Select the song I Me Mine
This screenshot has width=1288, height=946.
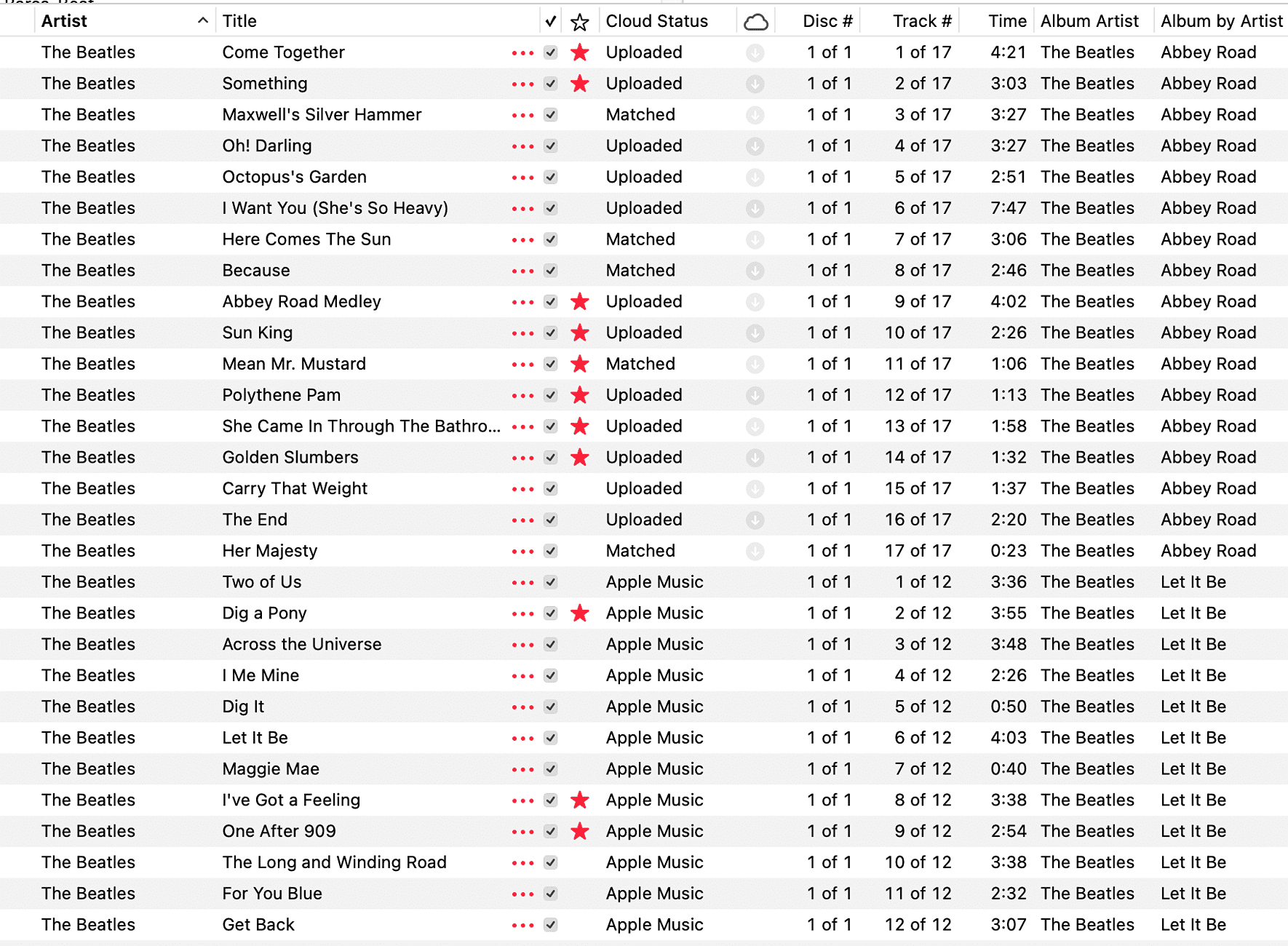click(261, 675)
